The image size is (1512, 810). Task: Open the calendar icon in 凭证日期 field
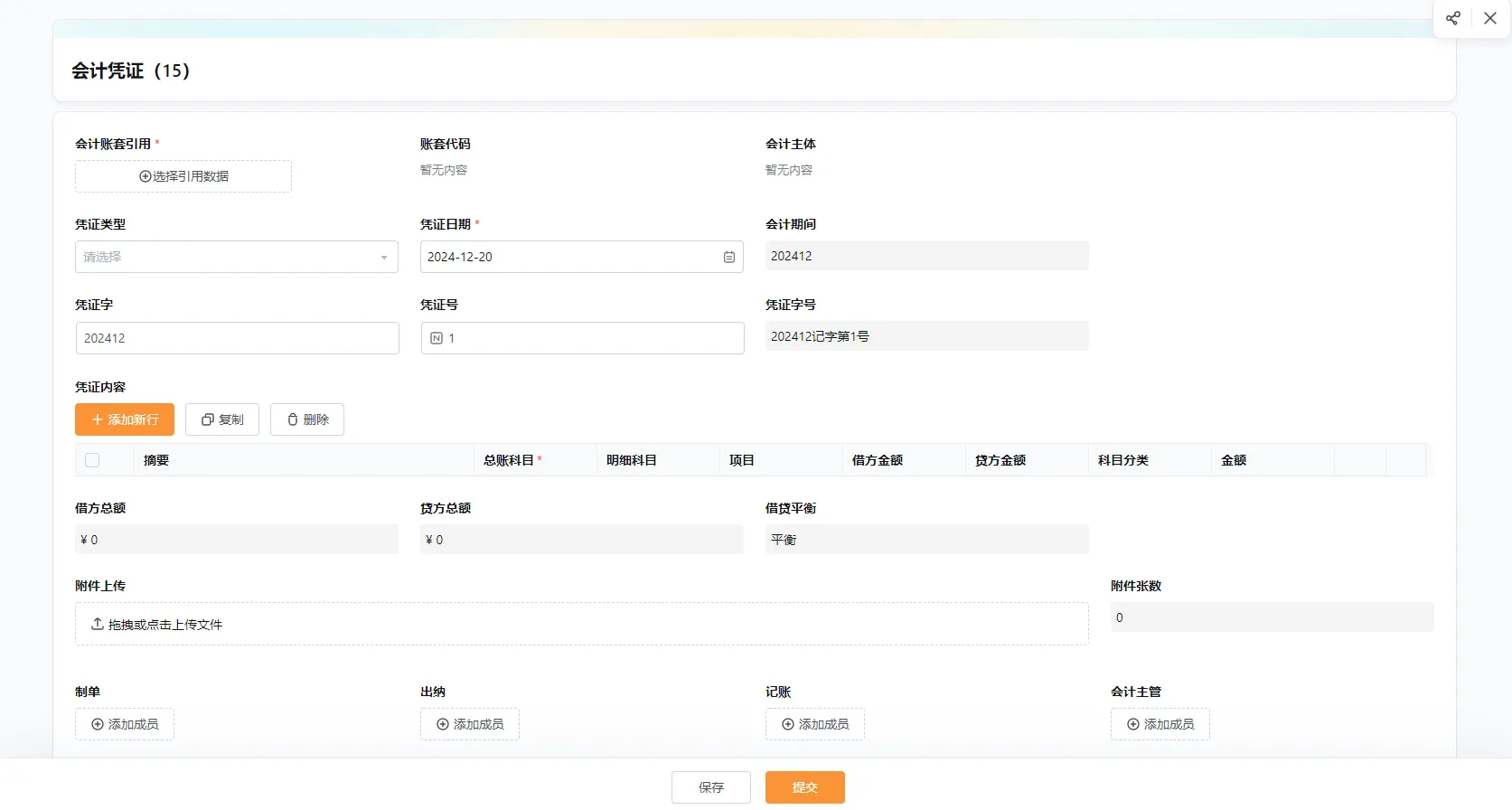pos(728,258)
